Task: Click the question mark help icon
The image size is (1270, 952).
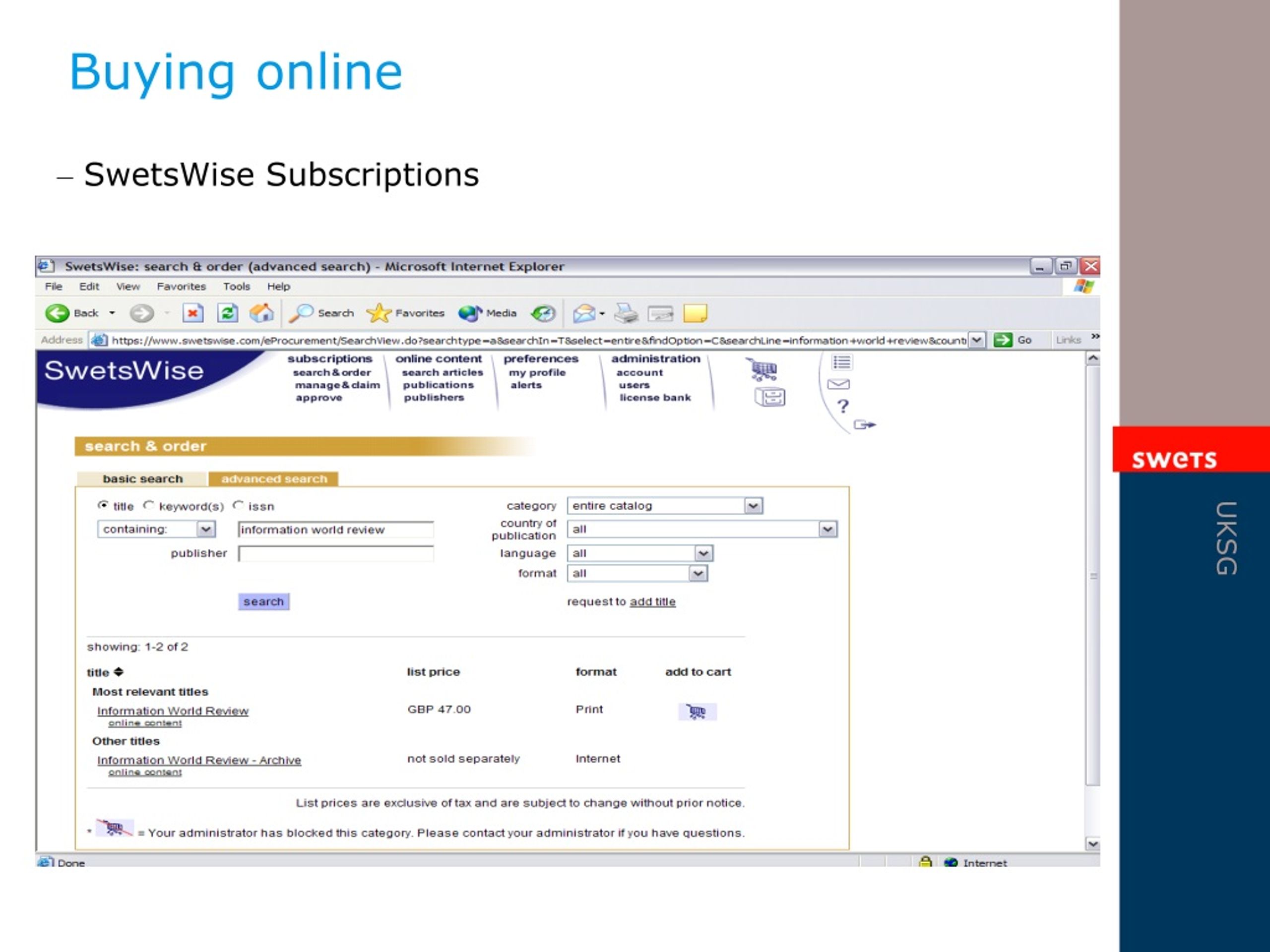Action: click(x=843, y=406)
